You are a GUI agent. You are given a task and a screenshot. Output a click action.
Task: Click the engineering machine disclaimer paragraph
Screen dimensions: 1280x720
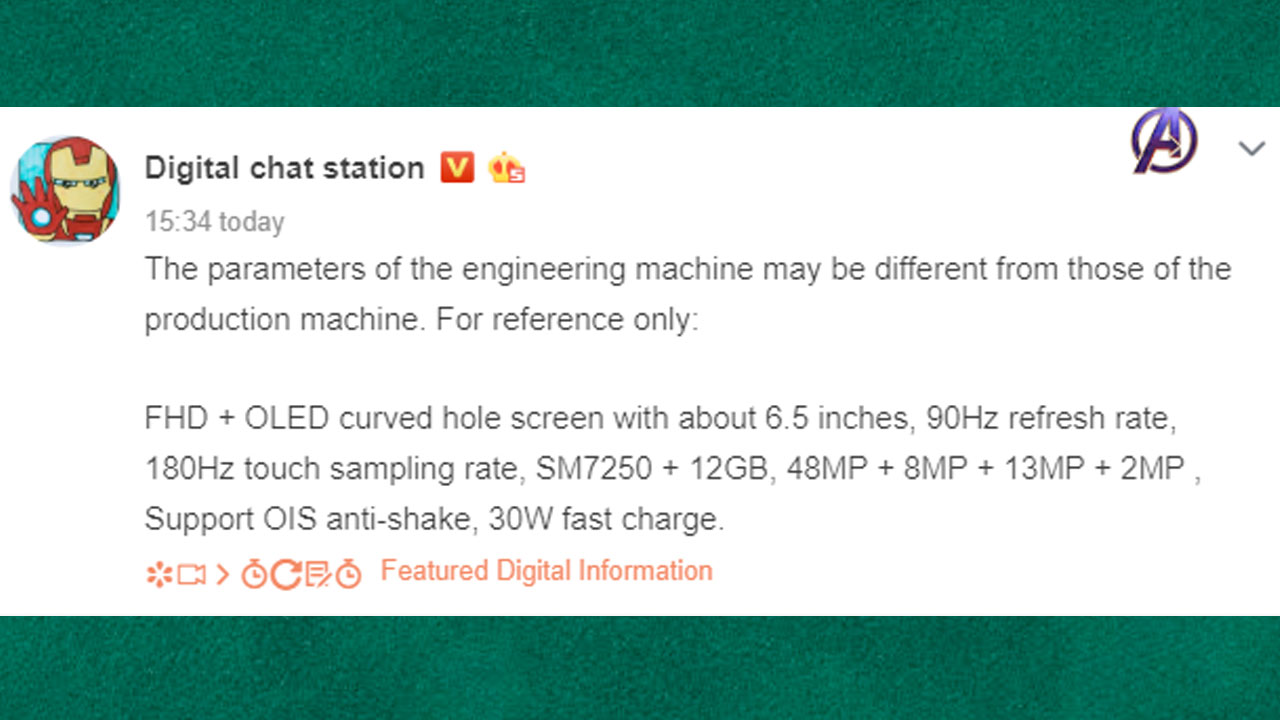point(688,295)
